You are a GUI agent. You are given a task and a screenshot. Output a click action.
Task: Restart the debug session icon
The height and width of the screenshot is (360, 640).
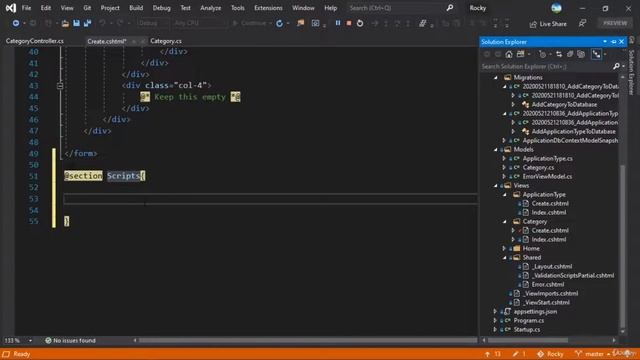360,23
